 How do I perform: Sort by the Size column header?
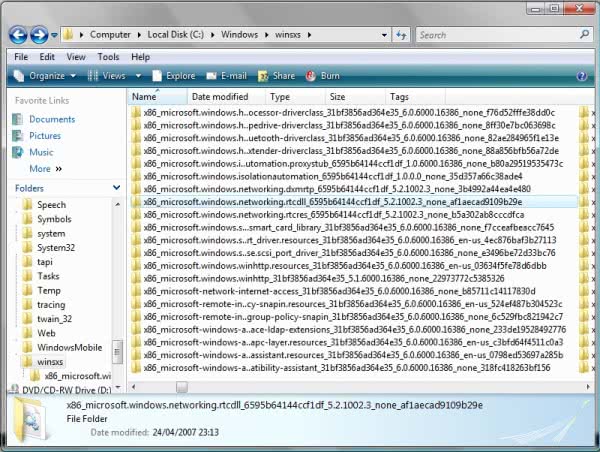tap(354, 97)
